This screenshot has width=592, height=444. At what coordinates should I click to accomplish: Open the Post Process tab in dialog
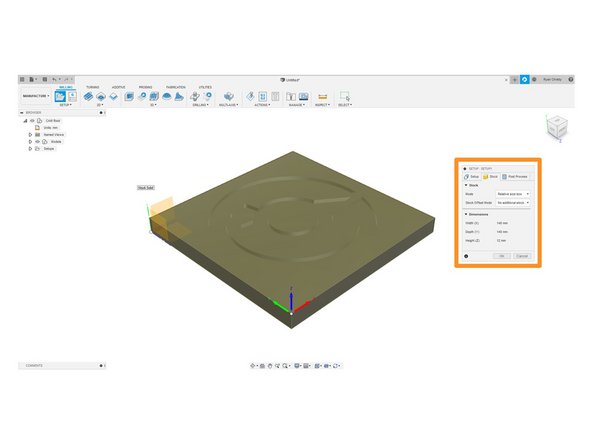pos(515,176)
